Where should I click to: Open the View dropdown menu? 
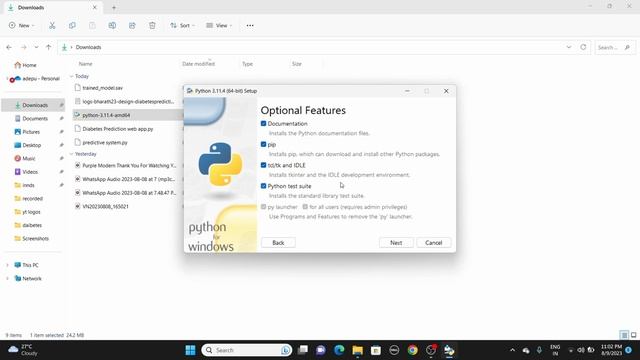219,25
